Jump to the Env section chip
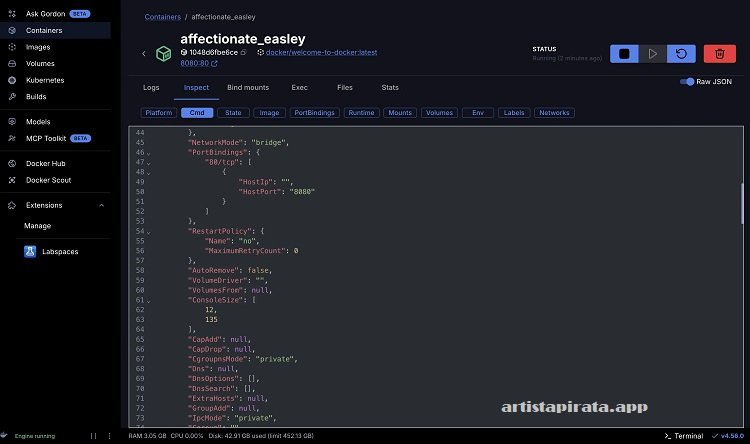Screen dimensions: 750x444 coord(478,113)
